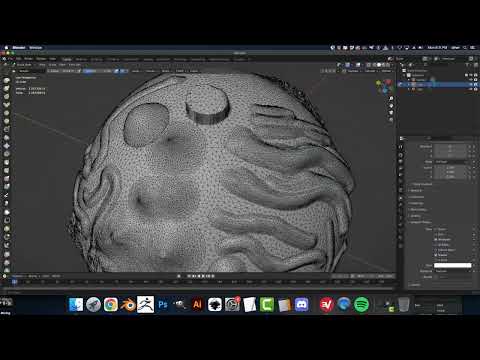Image resolution: width=480 pixels, height=360 pixels.
Task: Select the Draw sculpt brush tool
Action: (6, 80)
